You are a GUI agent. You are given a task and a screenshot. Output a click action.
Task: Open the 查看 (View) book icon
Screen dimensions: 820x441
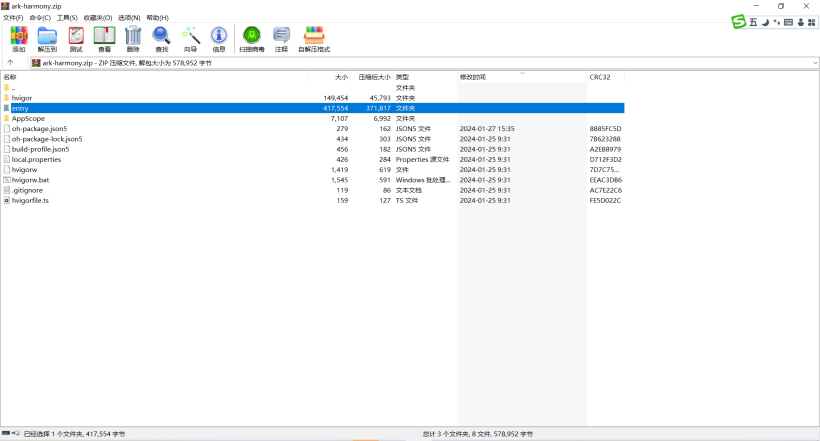tap(104, 38)
